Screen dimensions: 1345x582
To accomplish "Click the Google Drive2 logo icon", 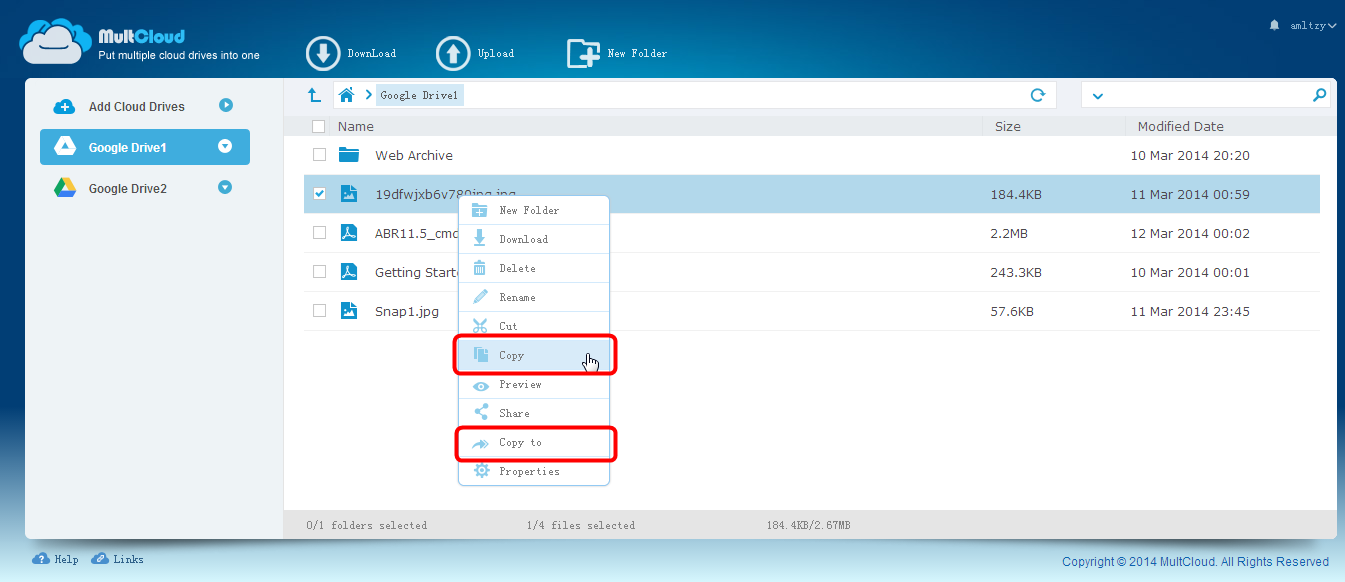I will click(65, 188).
